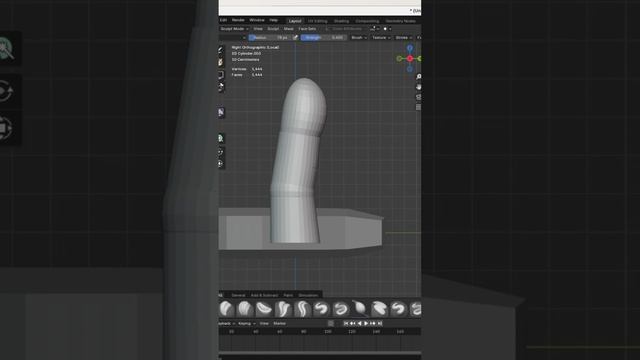This screenshot has height=360, width=640.
Task: Select the third brush thumbnail in the shelf
Action: 264,309
